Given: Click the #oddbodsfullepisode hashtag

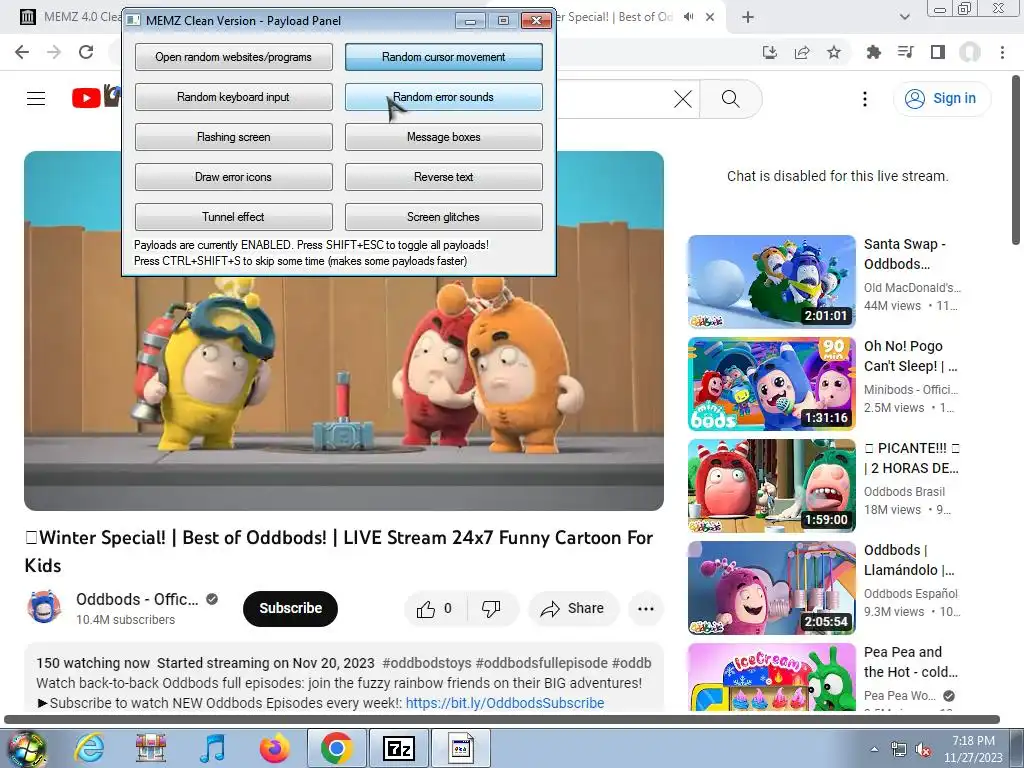Looking at the screenshot, I should click(x=541, y=663).
